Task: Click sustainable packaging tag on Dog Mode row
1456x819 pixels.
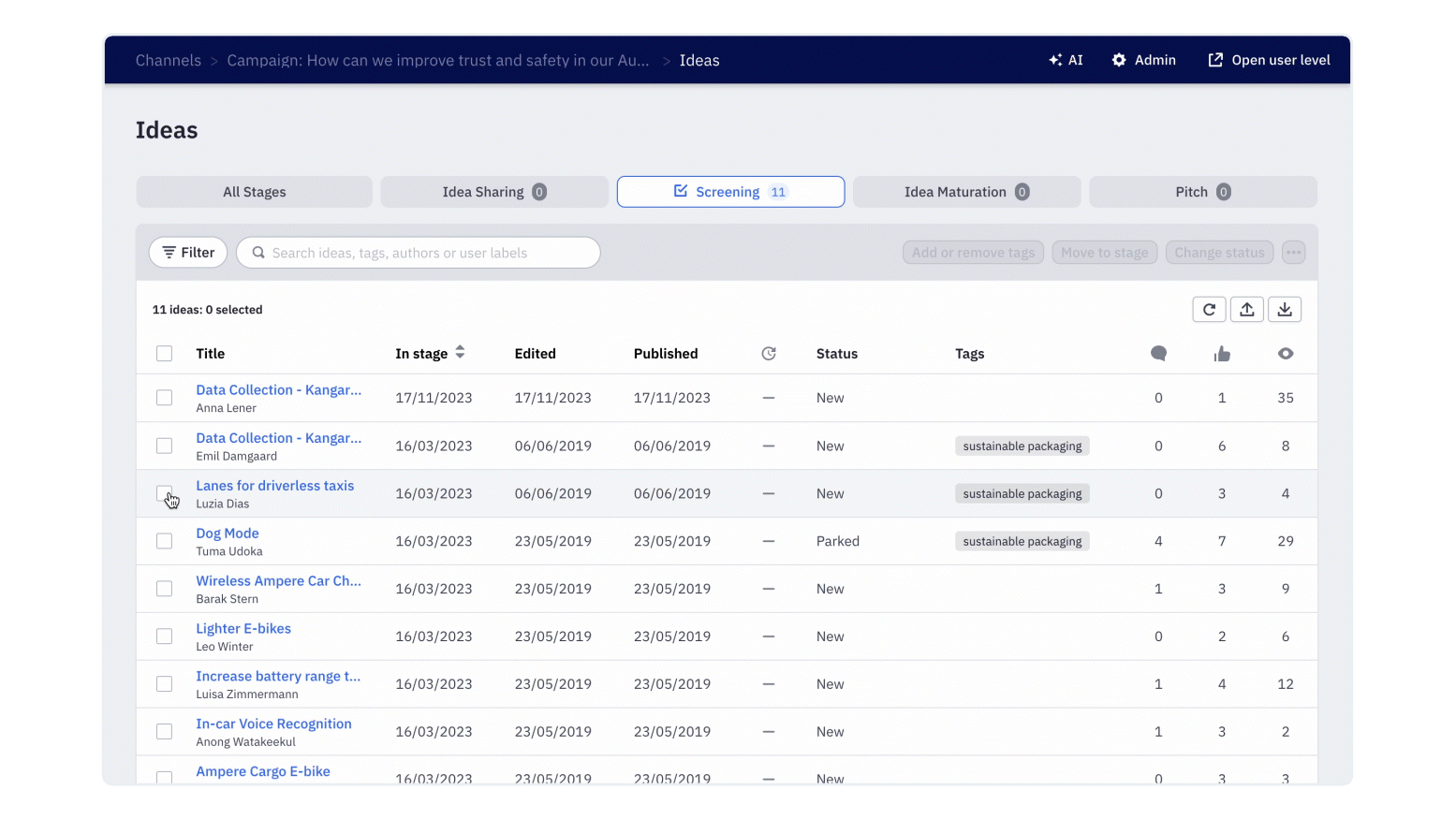Action: 1022,542
